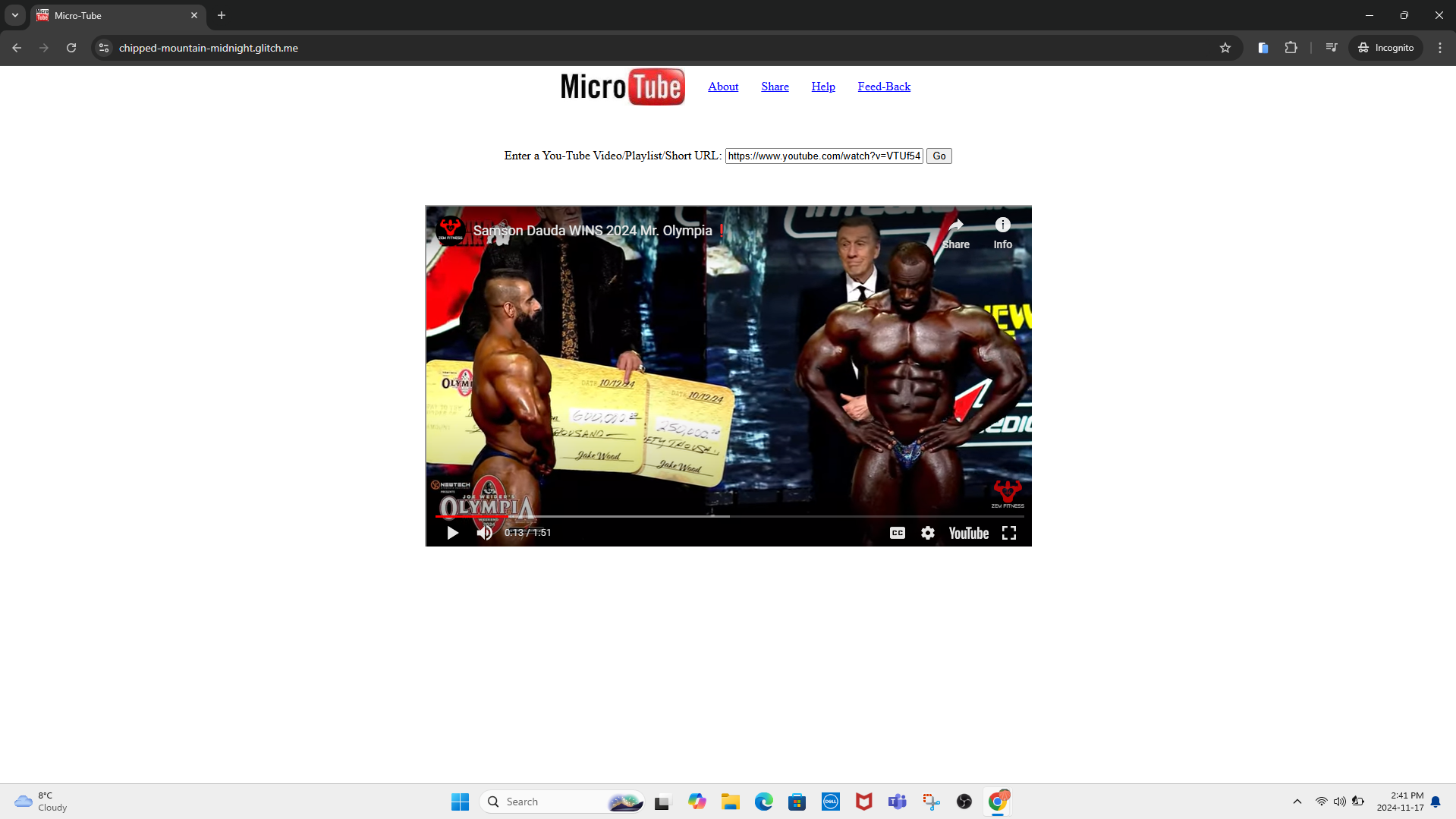Click the Share arrow in the video overlay

tap(956, 233)
